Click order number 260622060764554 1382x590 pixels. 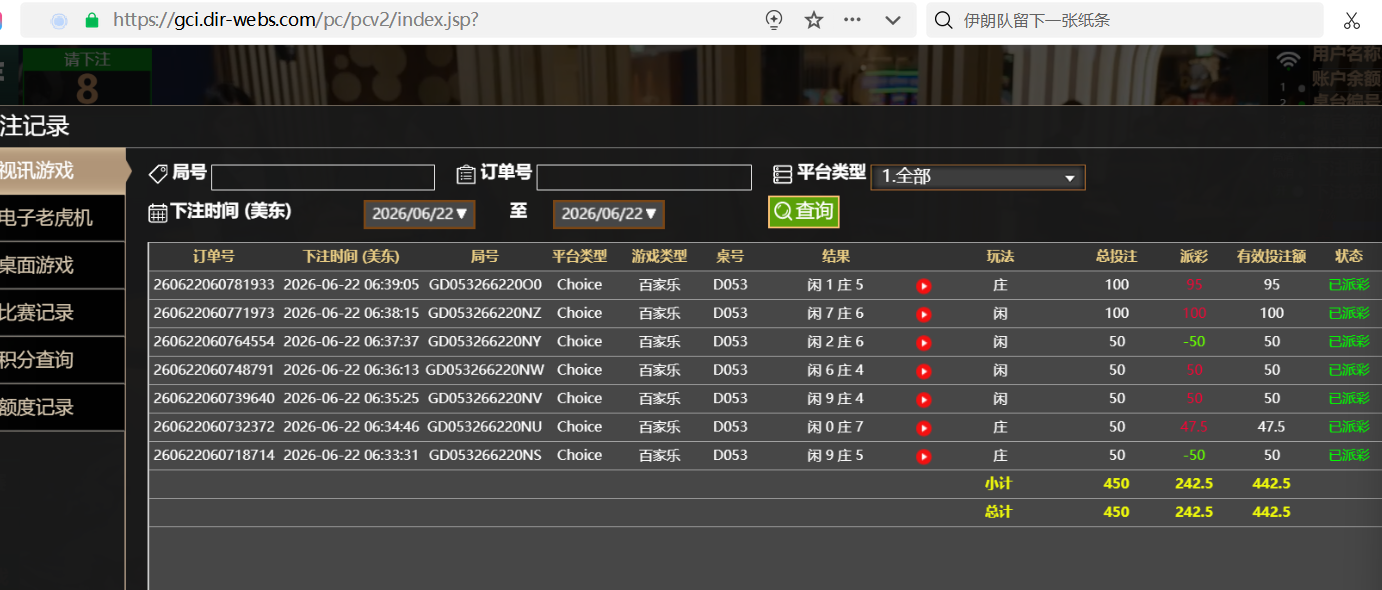pyautogui.click(x=214, y=342)
